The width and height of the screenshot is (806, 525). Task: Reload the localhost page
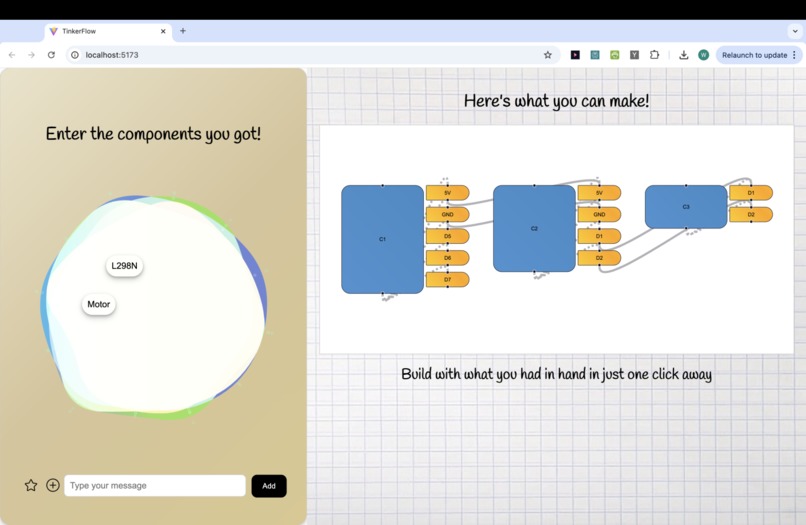click(51, 55)
